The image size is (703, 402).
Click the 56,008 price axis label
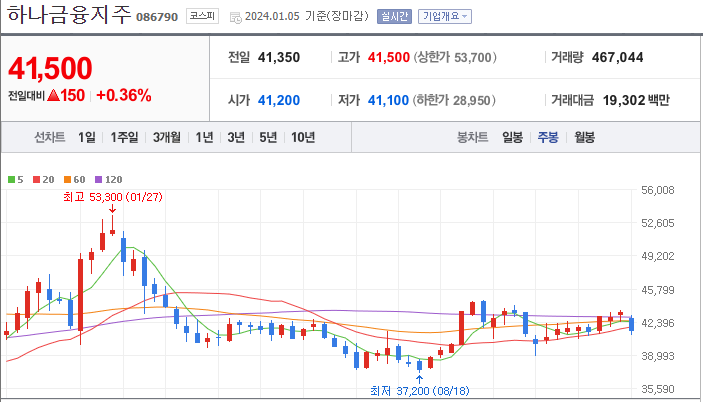658,190
